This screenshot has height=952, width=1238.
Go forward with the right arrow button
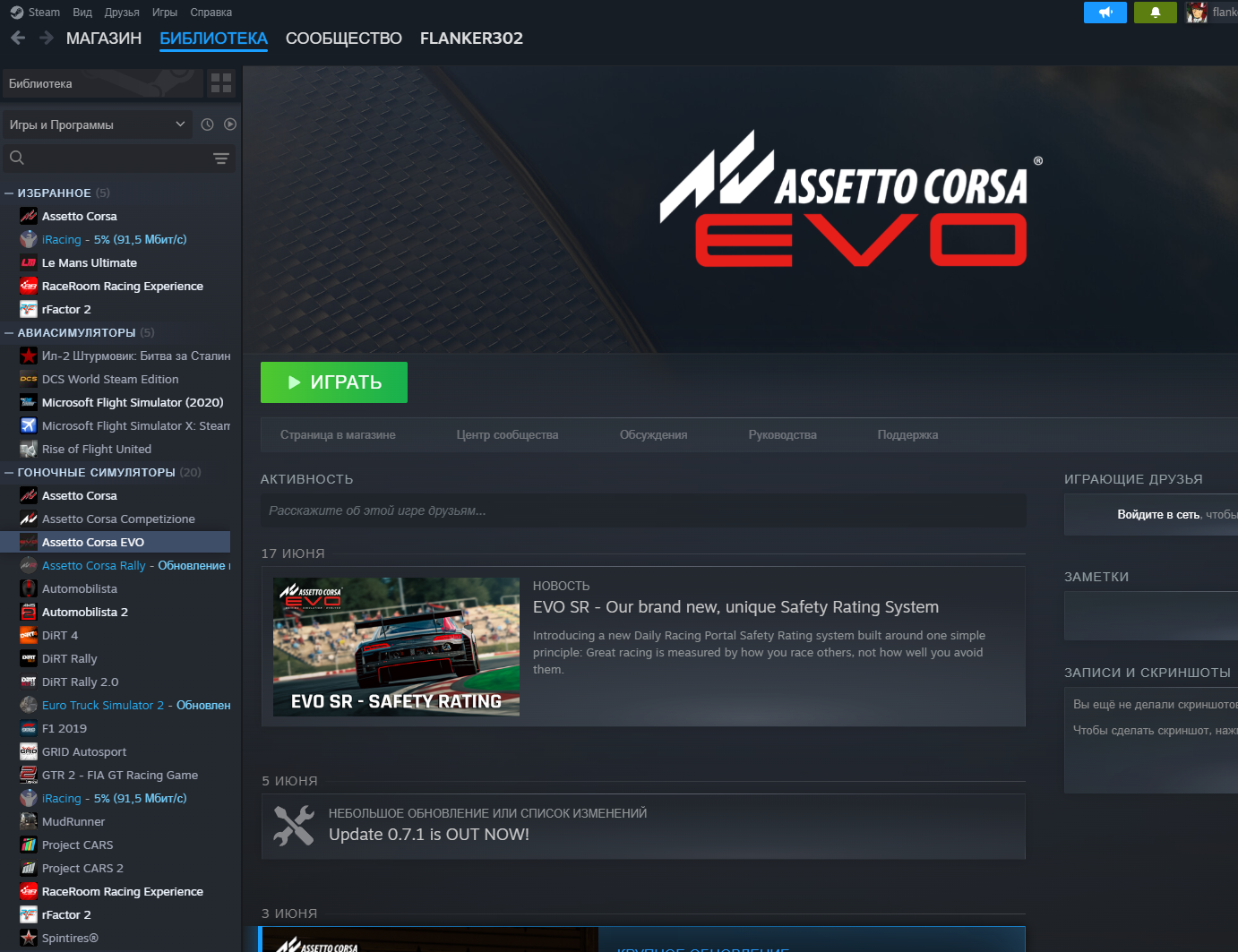tap(47, 38)
